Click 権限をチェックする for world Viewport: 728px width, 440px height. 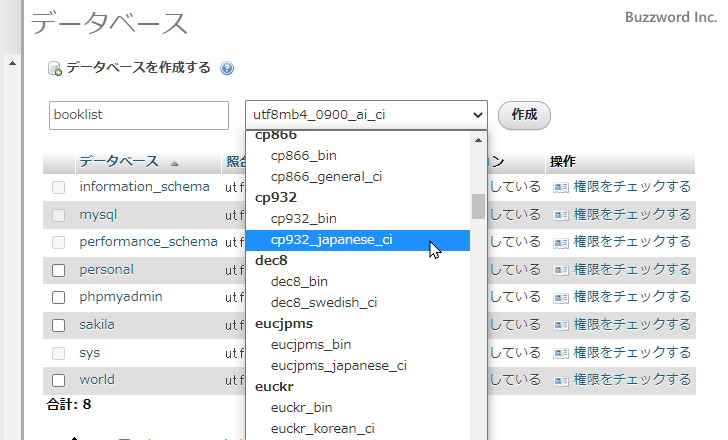632,380
